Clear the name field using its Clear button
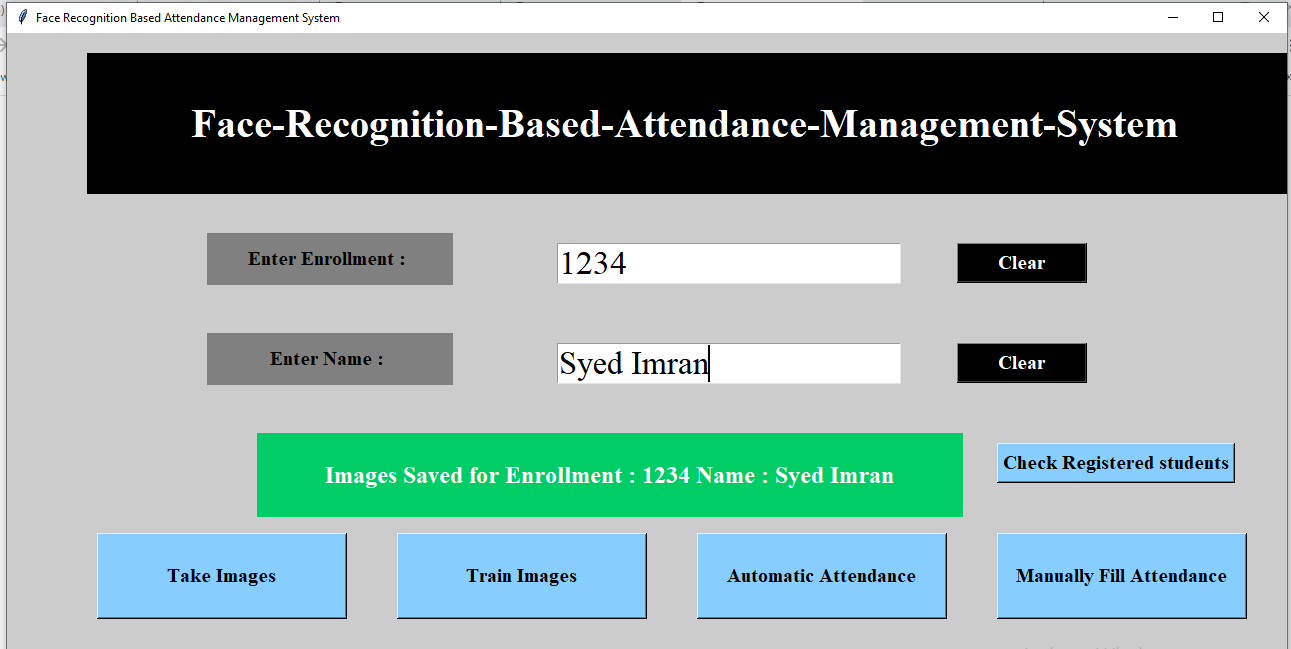Image resolution: width=1291 pixels, height=649 pixels. [x=1021, y=362]
